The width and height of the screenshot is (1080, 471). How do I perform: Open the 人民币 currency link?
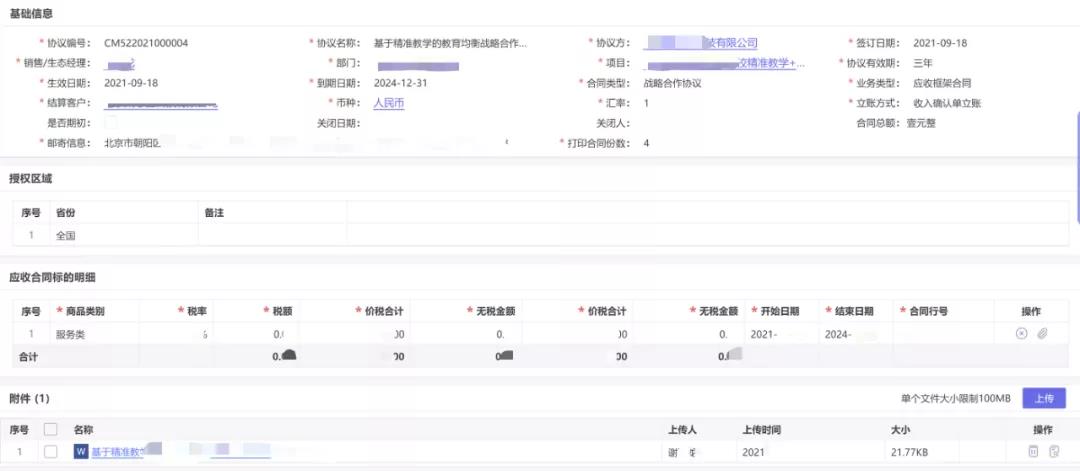pos(388,103)
